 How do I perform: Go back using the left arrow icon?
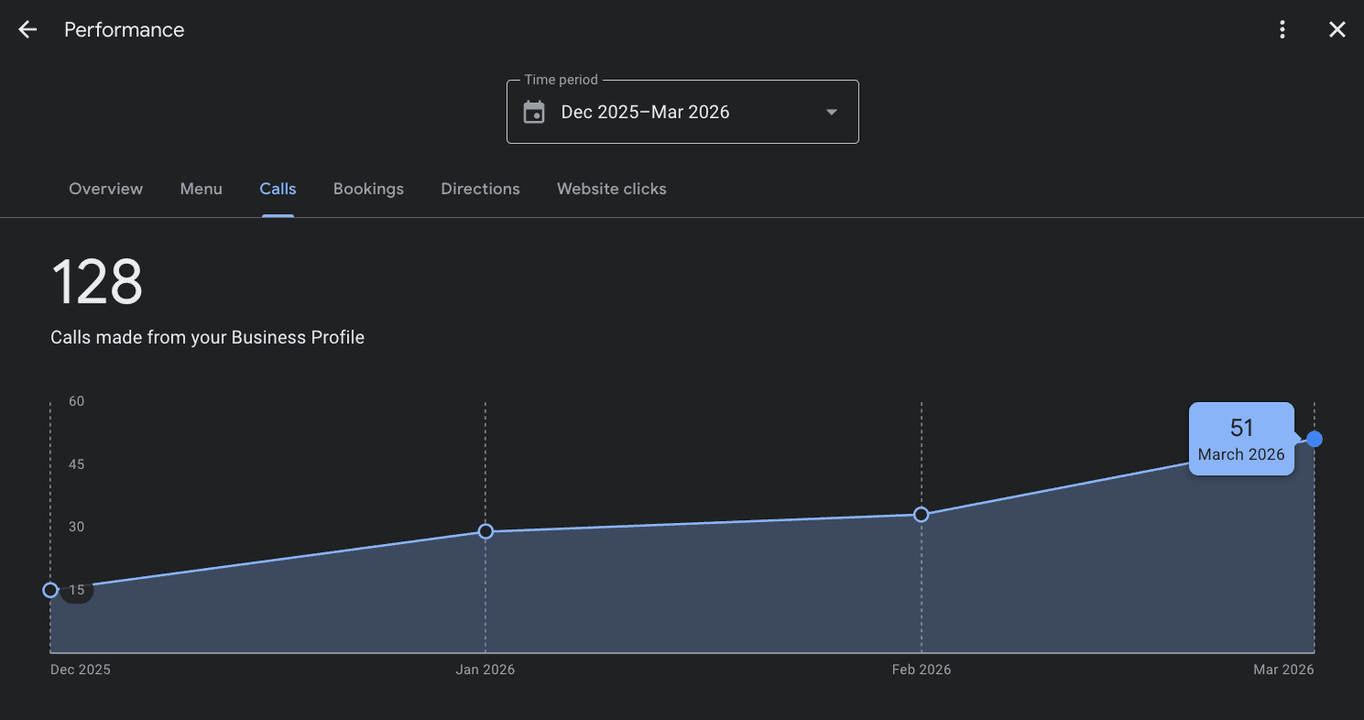[x=27, y=30]
